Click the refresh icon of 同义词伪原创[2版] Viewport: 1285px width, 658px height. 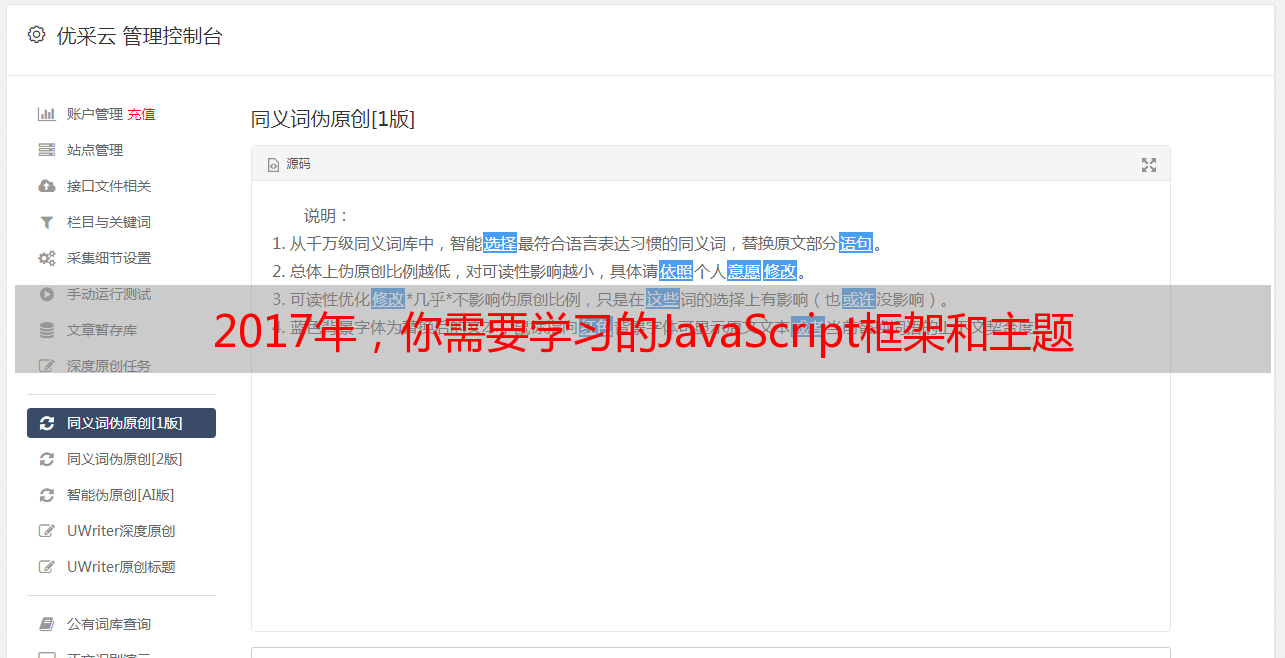point(46,459)
